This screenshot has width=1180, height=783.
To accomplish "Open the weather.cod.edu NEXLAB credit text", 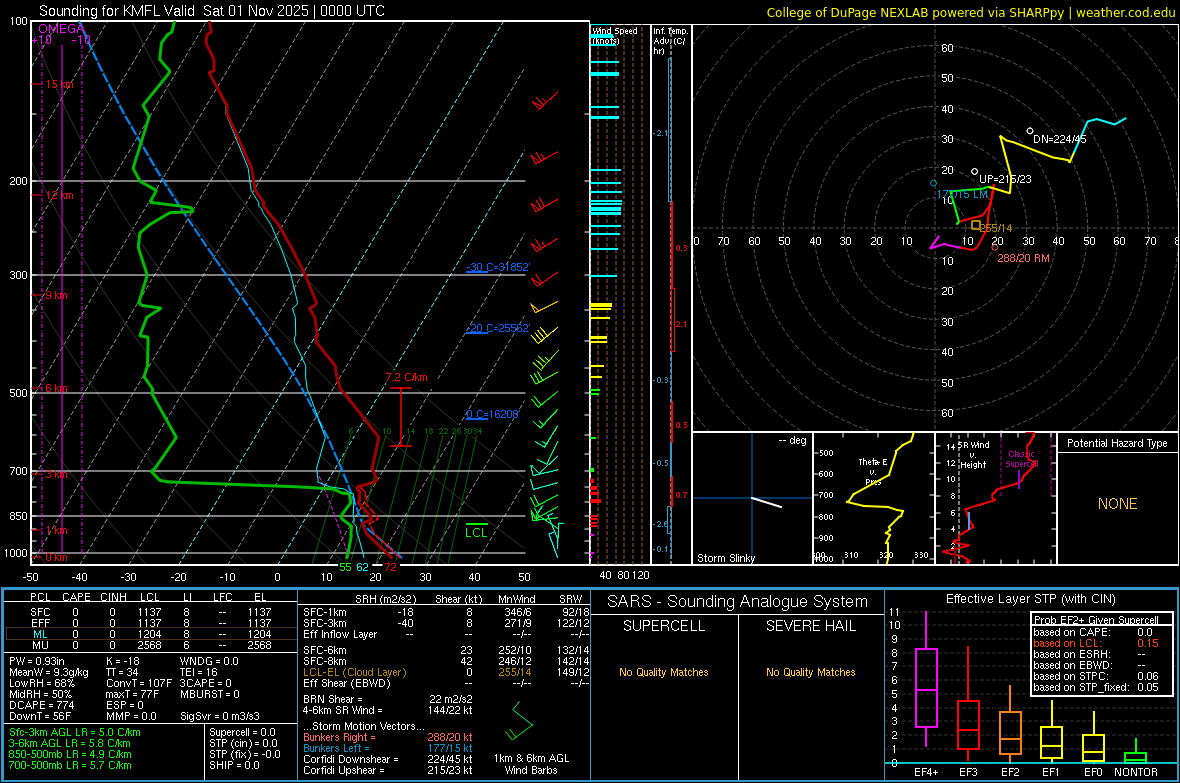I will tap(971, 12).
